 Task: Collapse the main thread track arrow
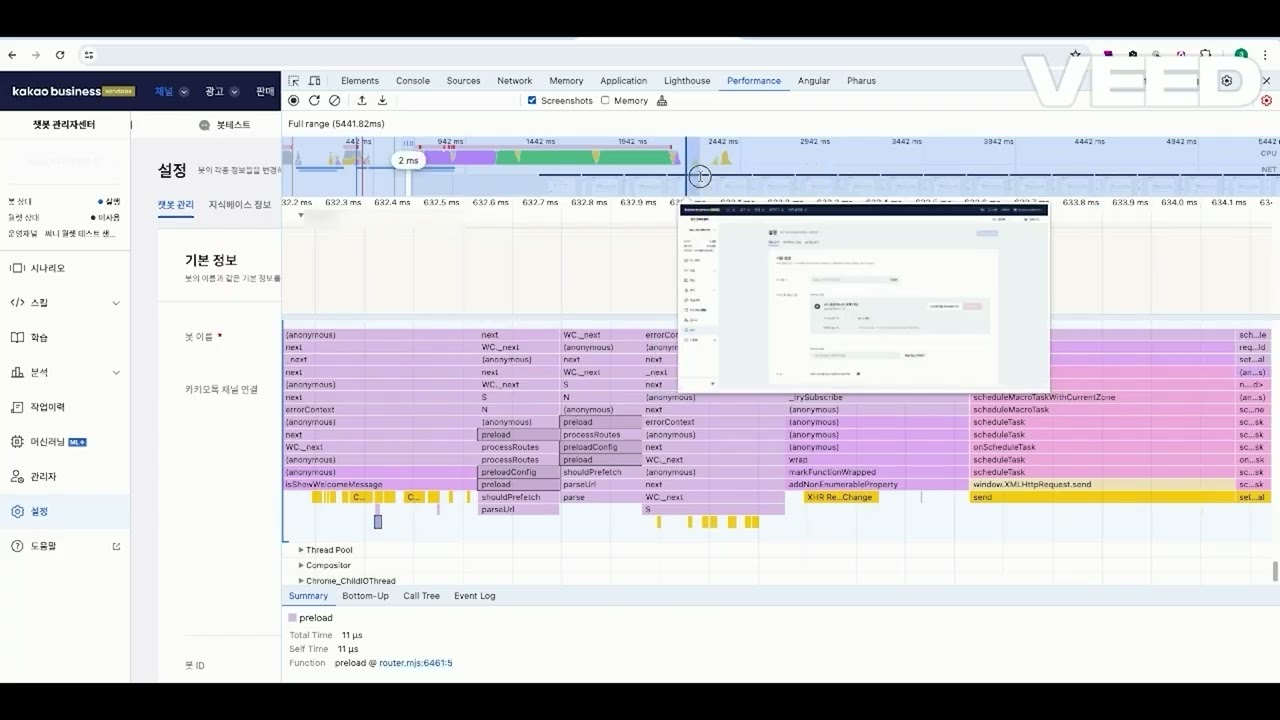[301, 215]
